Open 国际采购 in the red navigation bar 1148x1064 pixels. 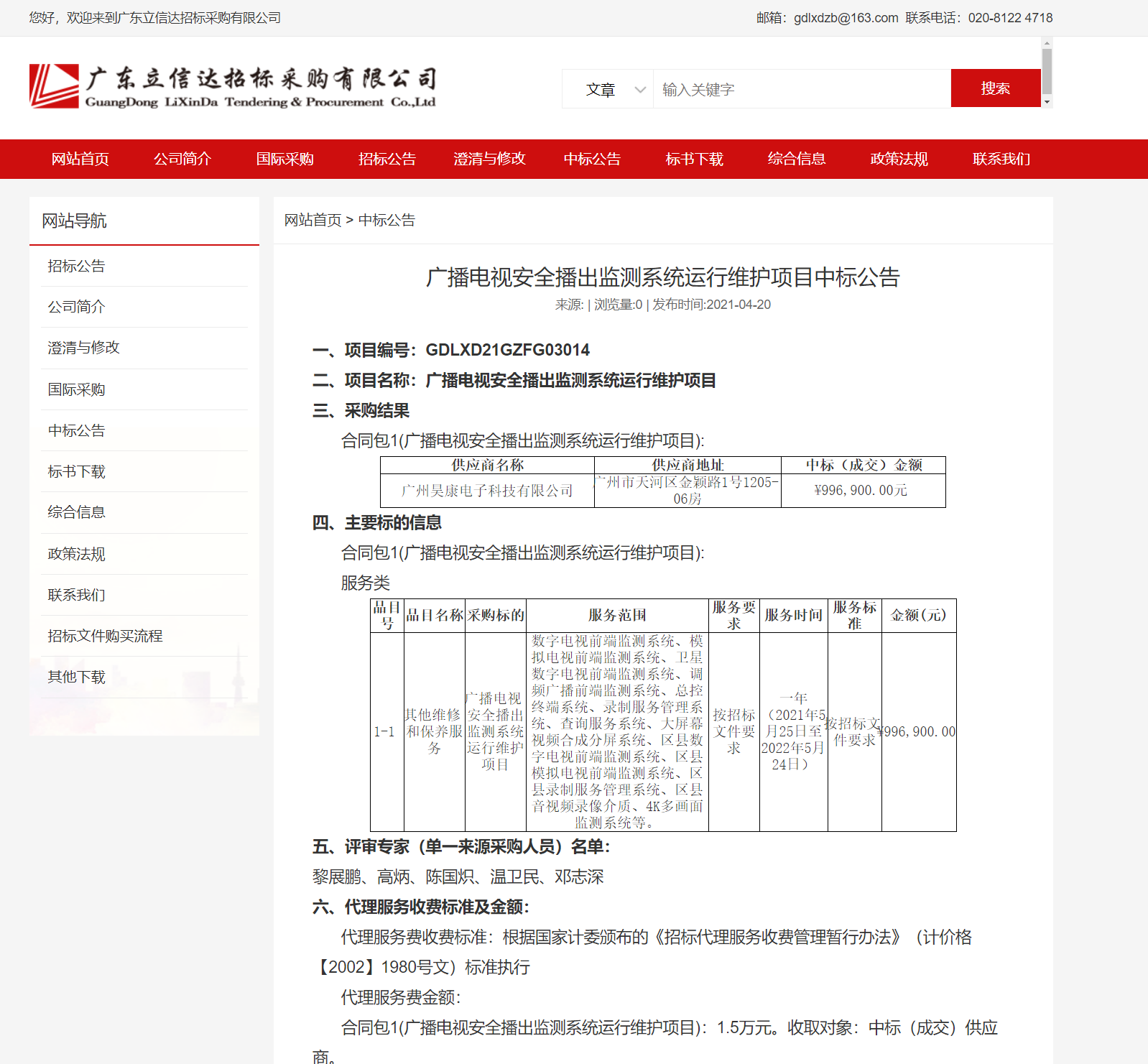[285, 159]
